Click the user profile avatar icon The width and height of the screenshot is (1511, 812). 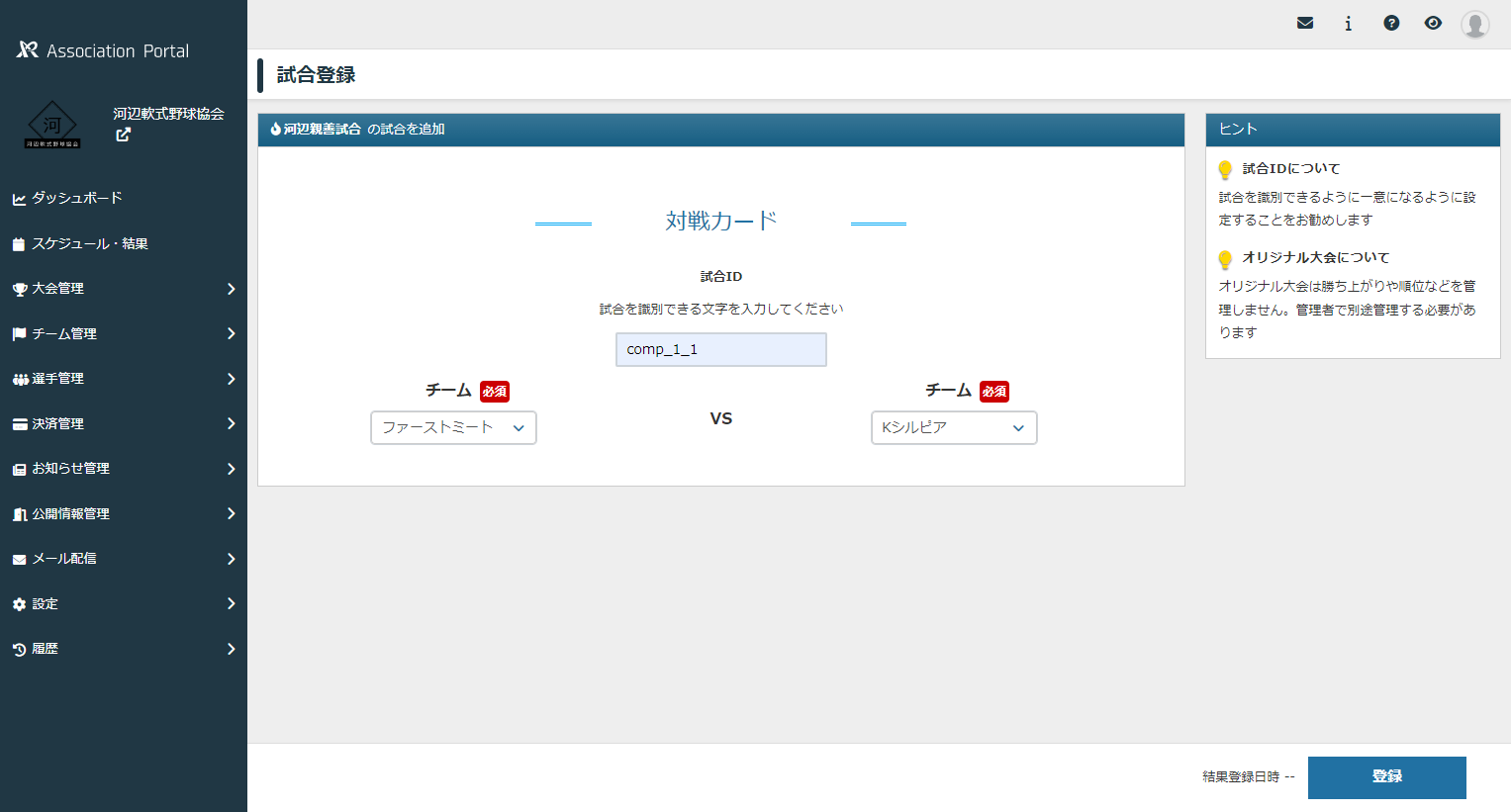point(1474,24)
